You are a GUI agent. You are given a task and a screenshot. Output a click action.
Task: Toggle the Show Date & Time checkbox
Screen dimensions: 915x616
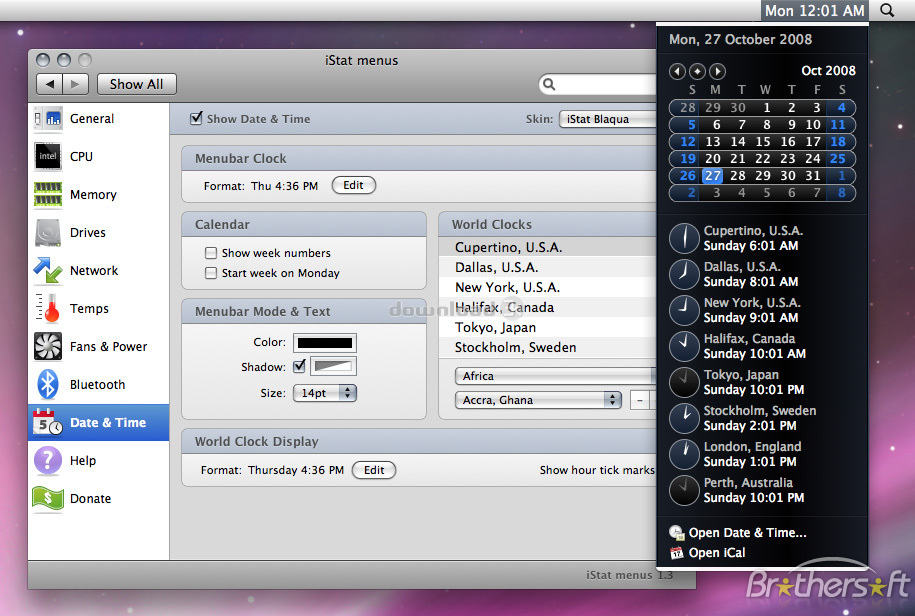click(x=195, y=117)
